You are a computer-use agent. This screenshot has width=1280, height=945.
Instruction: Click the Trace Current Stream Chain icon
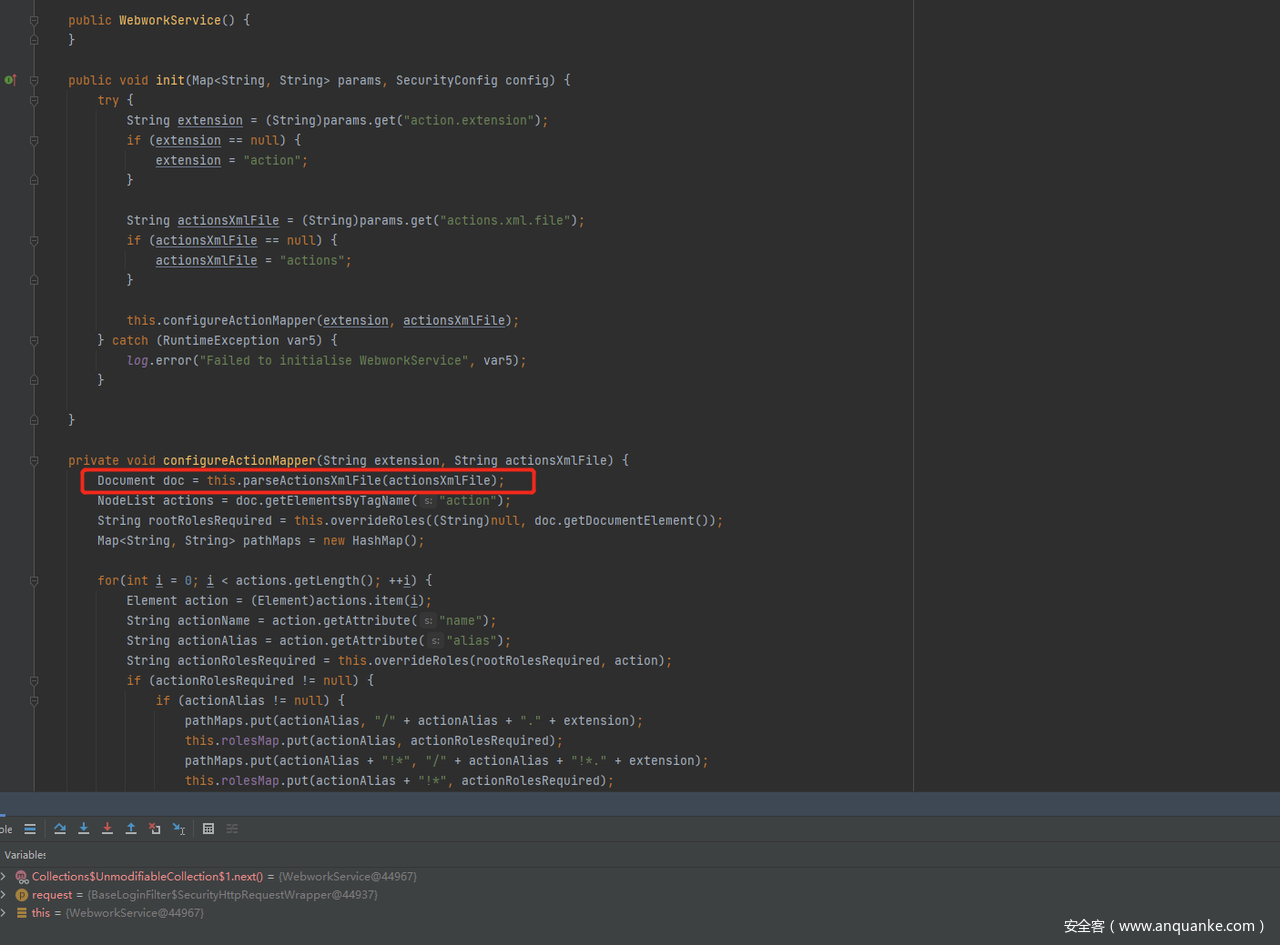click(x=232, y=828)
